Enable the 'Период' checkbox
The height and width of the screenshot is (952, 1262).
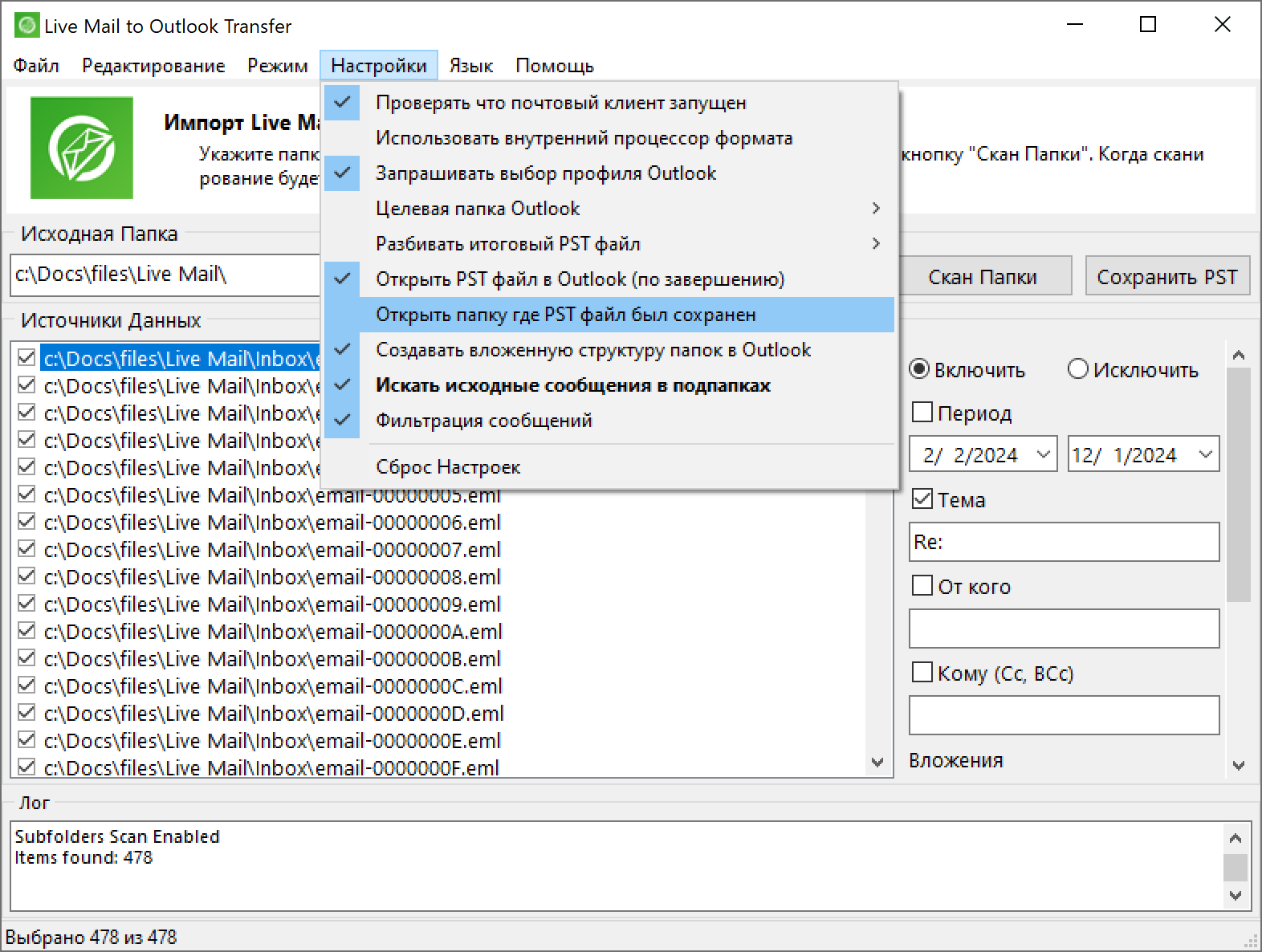[x=922, y=413]
